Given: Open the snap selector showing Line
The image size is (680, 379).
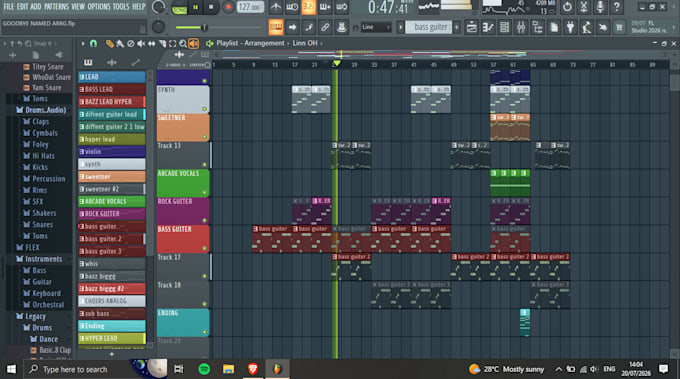Looking at the screenshot, I should point(376,27).
